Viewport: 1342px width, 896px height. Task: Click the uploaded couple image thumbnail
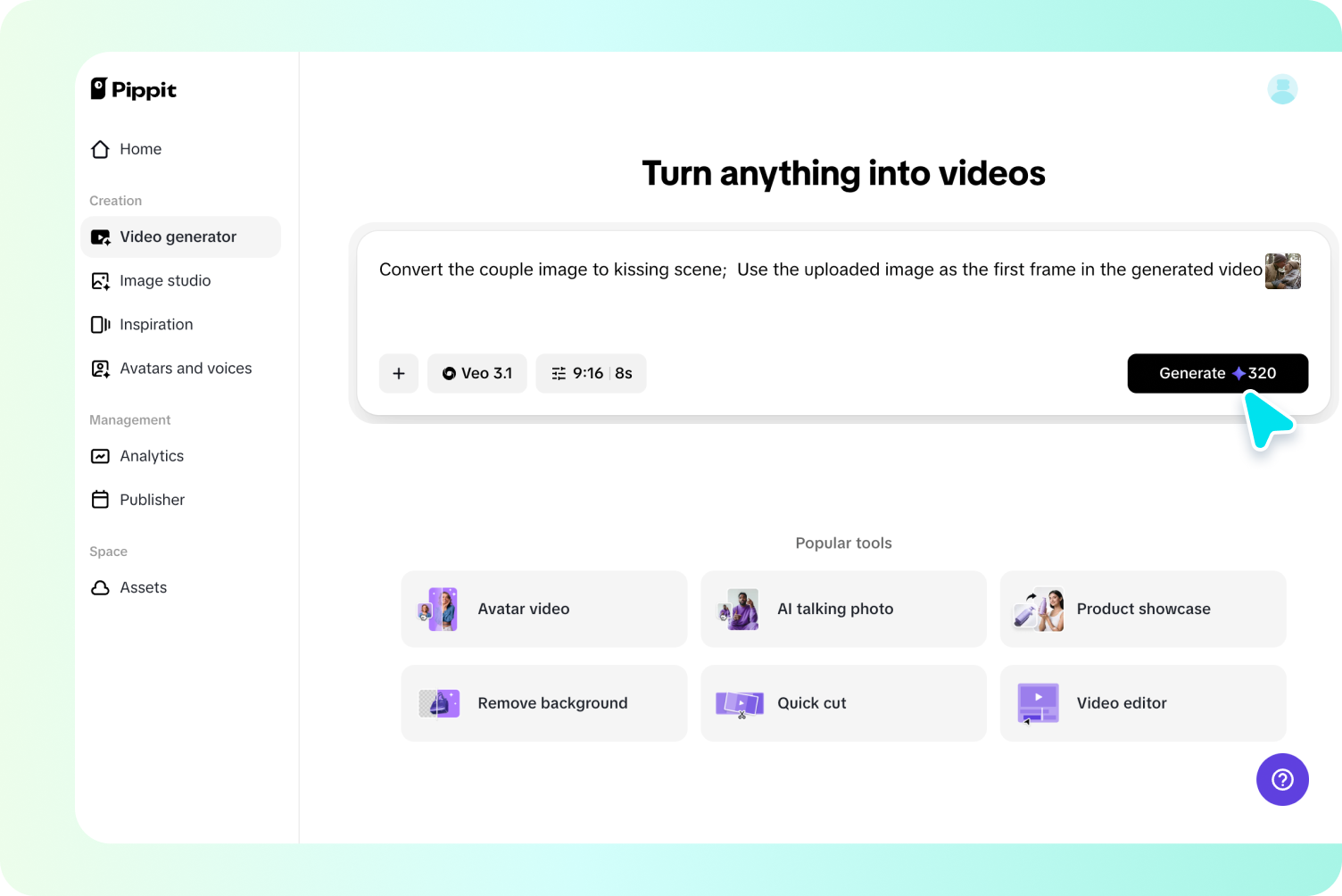coord(1282,270)
